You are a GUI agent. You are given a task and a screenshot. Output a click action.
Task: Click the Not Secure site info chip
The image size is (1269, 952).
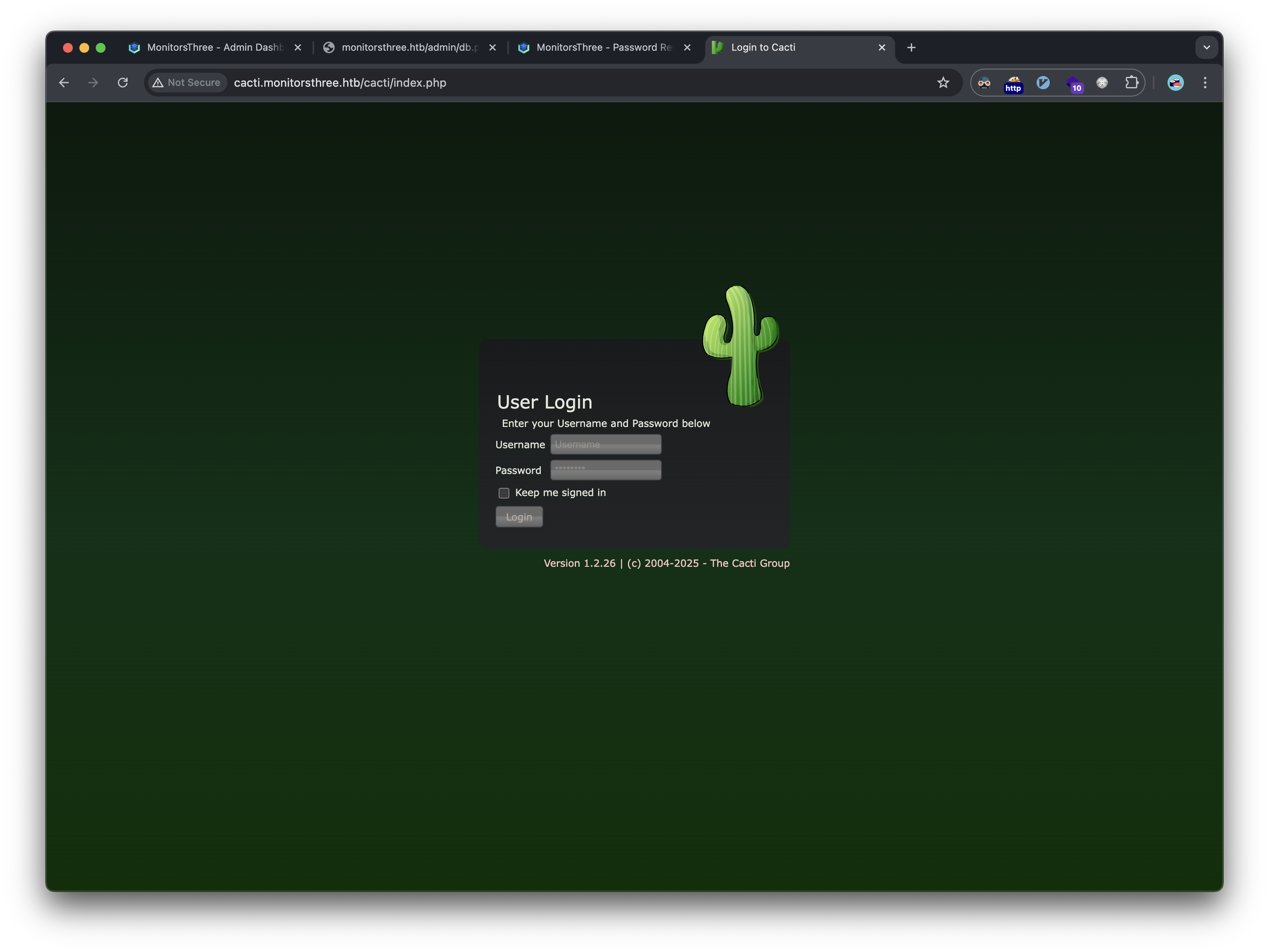point(187,83)
